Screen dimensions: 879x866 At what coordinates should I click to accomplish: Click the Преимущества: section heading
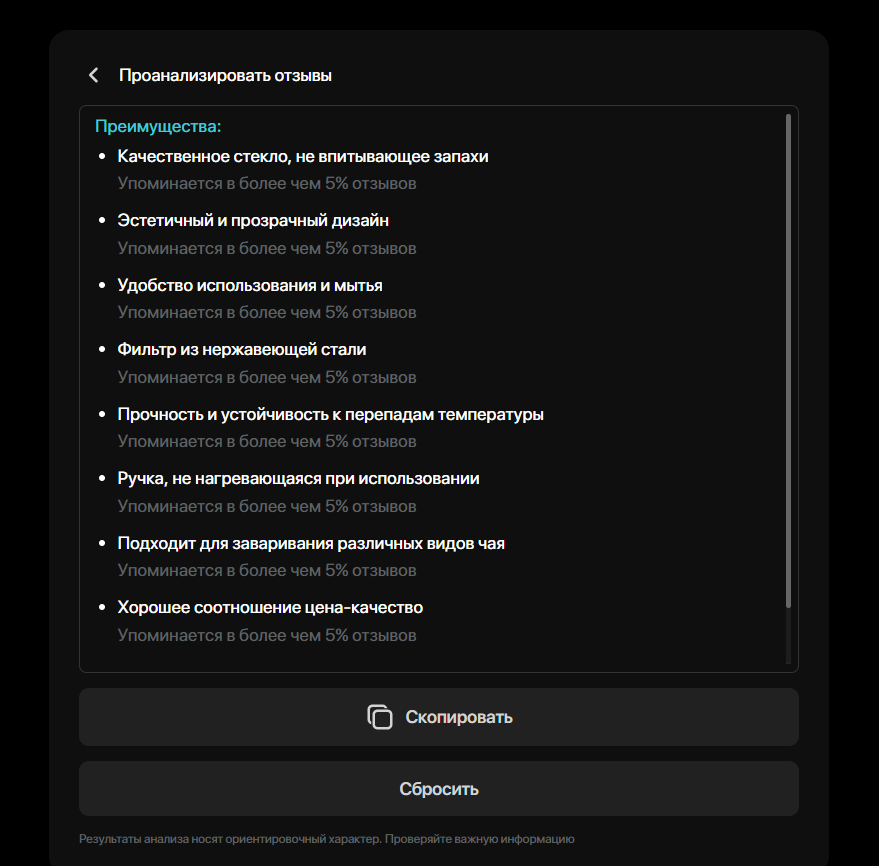(158, 126)
